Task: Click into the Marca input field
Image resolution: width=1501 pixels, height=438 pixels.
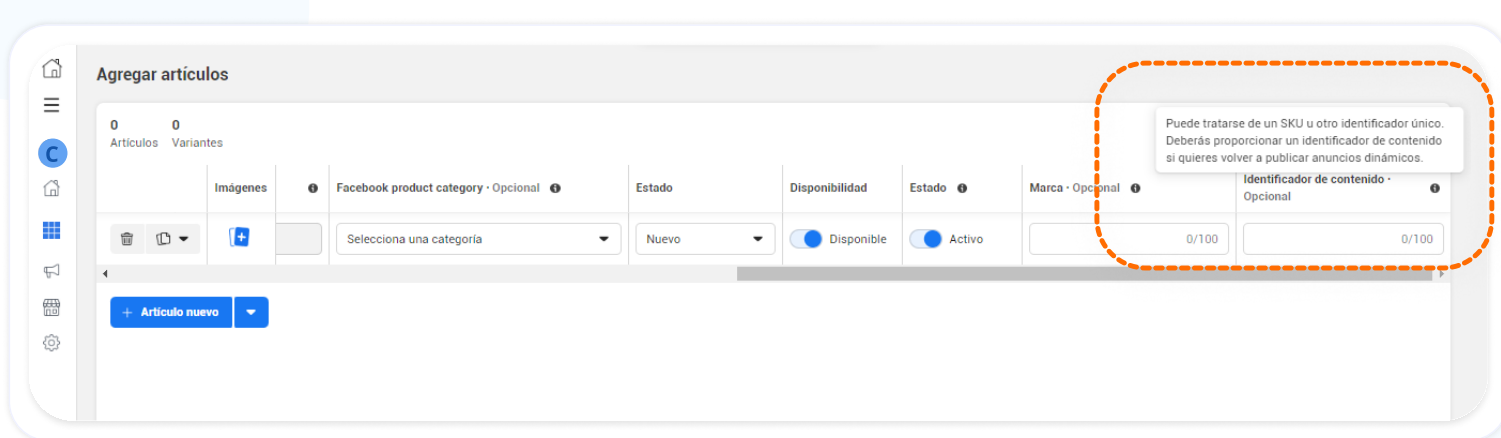Action: [x=1128, y=239]
